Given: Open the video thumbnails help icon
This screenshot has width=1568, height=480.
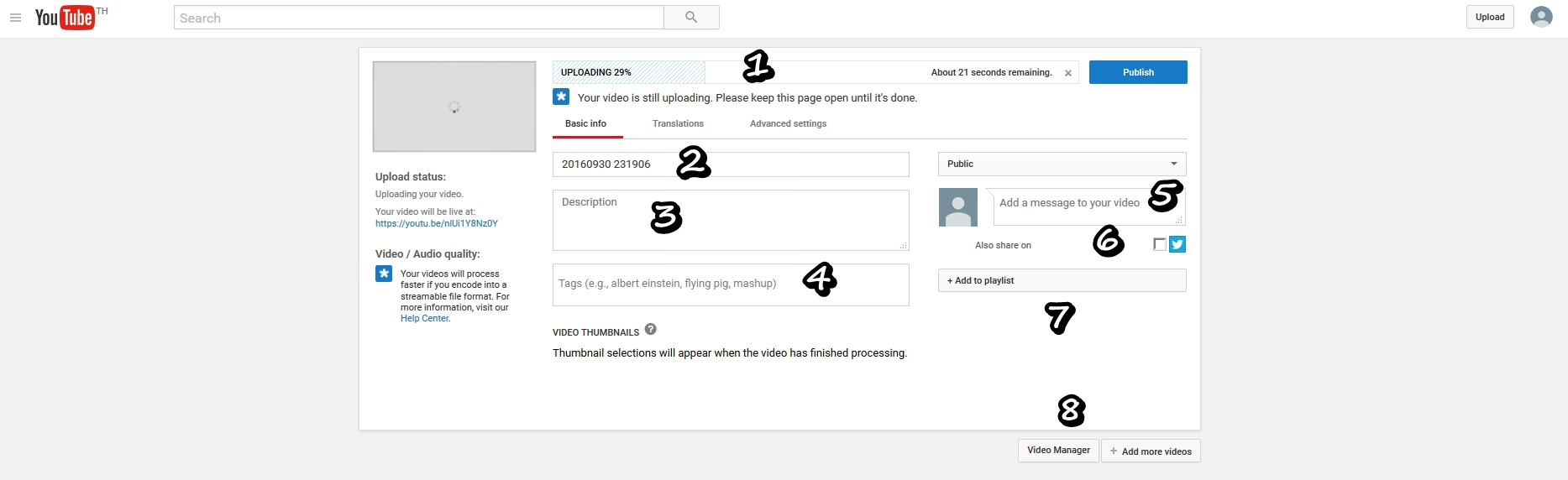Looking at the screenshot, I should point(650,330).
